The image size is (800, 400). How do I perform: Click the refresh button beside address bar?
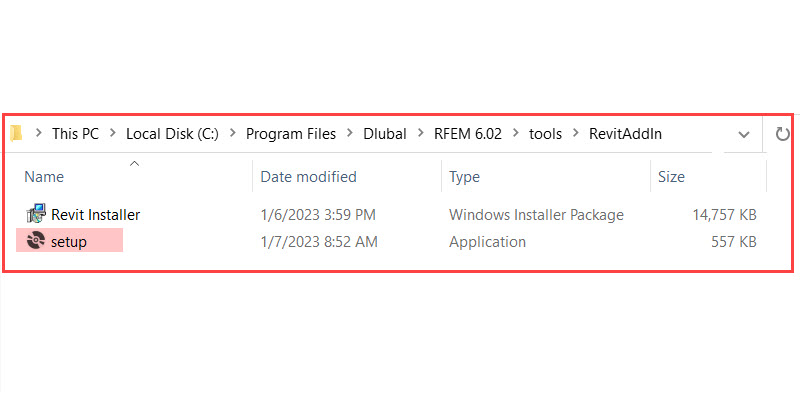click(x=782, y=133)
